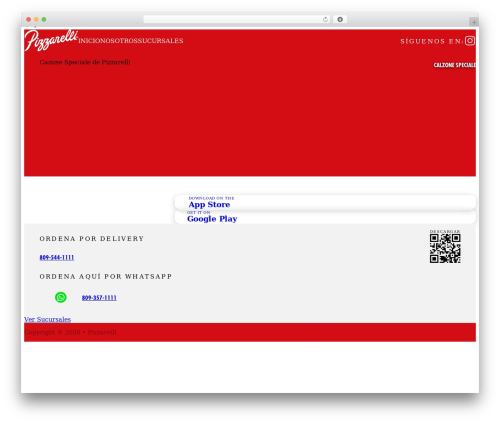
Task: Get it on Google Play button
Action: tap(325, 217)
